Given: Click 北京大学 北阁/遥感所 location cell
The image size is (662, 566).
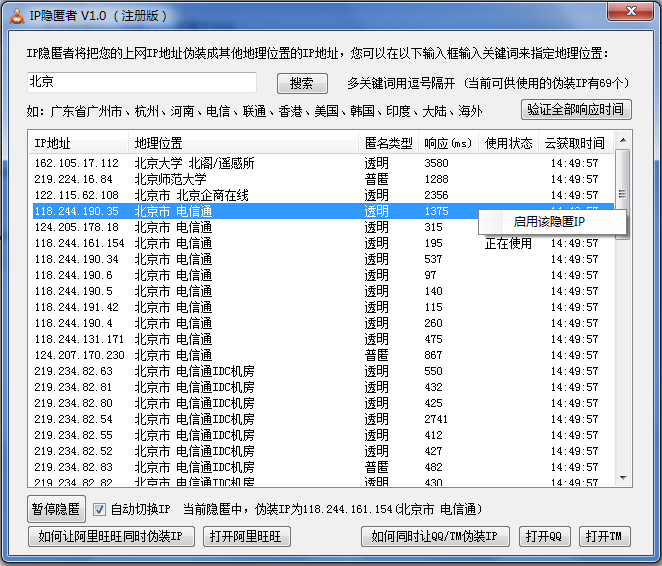Looking at the screenshot, I should click(195, 163).
